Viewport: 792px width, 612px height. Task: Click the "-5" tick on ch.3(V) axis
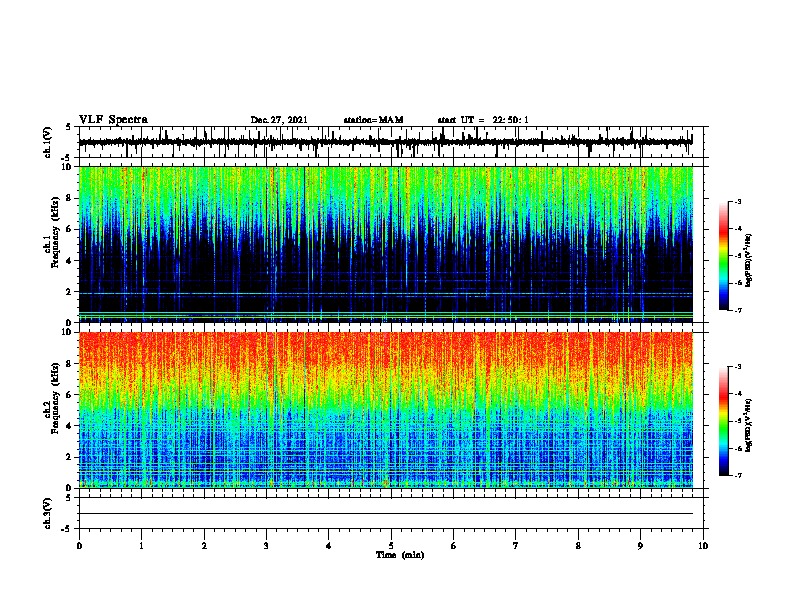point(67,529)
